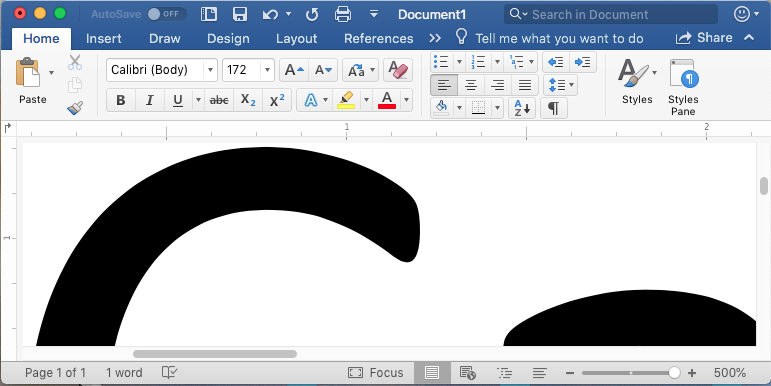The width and height of the screenshot is (771, 386).
Task: Click the Print icon in title bar
Action: coord(343,14)
